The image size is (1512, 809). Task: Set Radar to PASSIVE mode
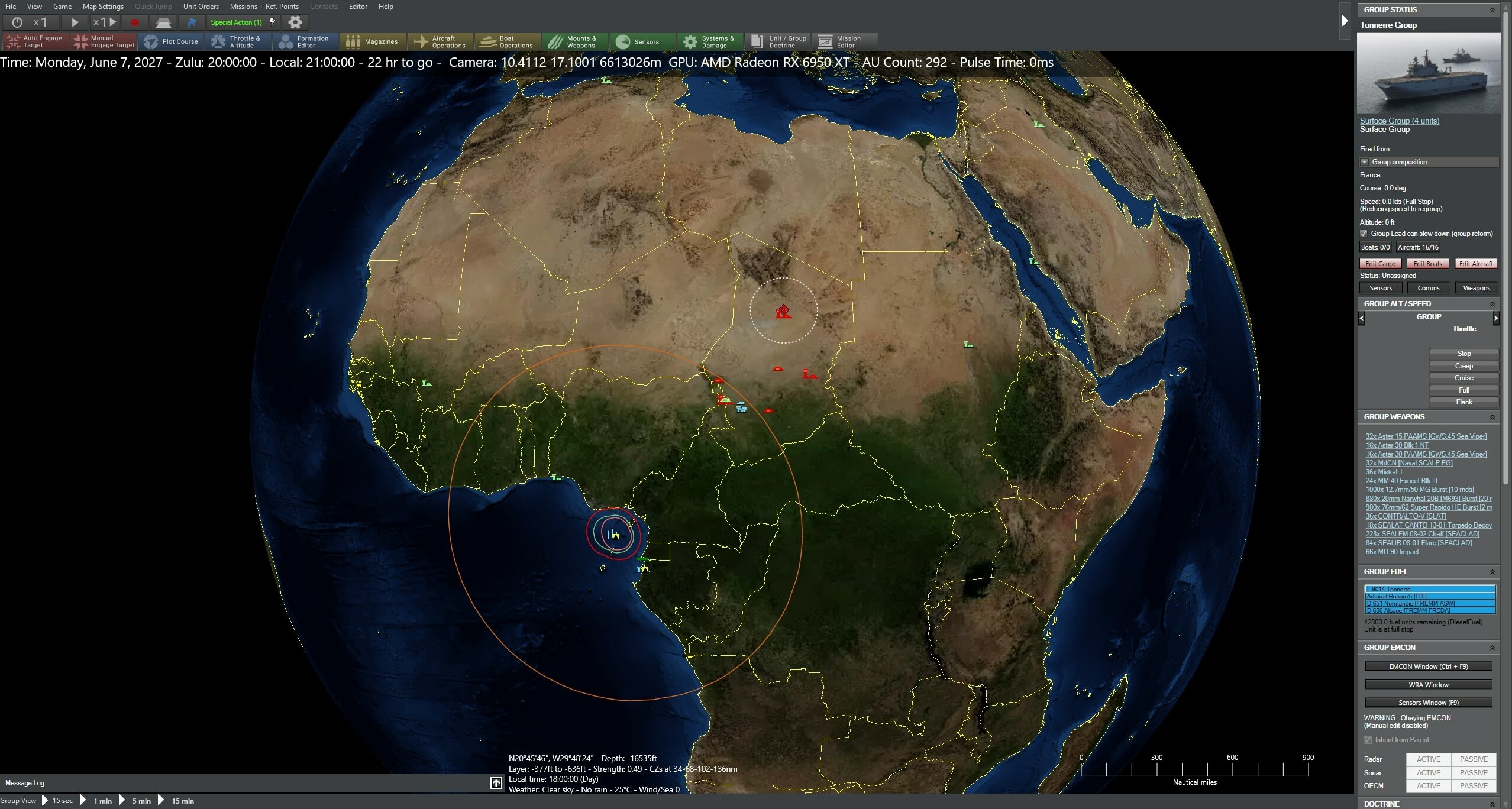1473,759
